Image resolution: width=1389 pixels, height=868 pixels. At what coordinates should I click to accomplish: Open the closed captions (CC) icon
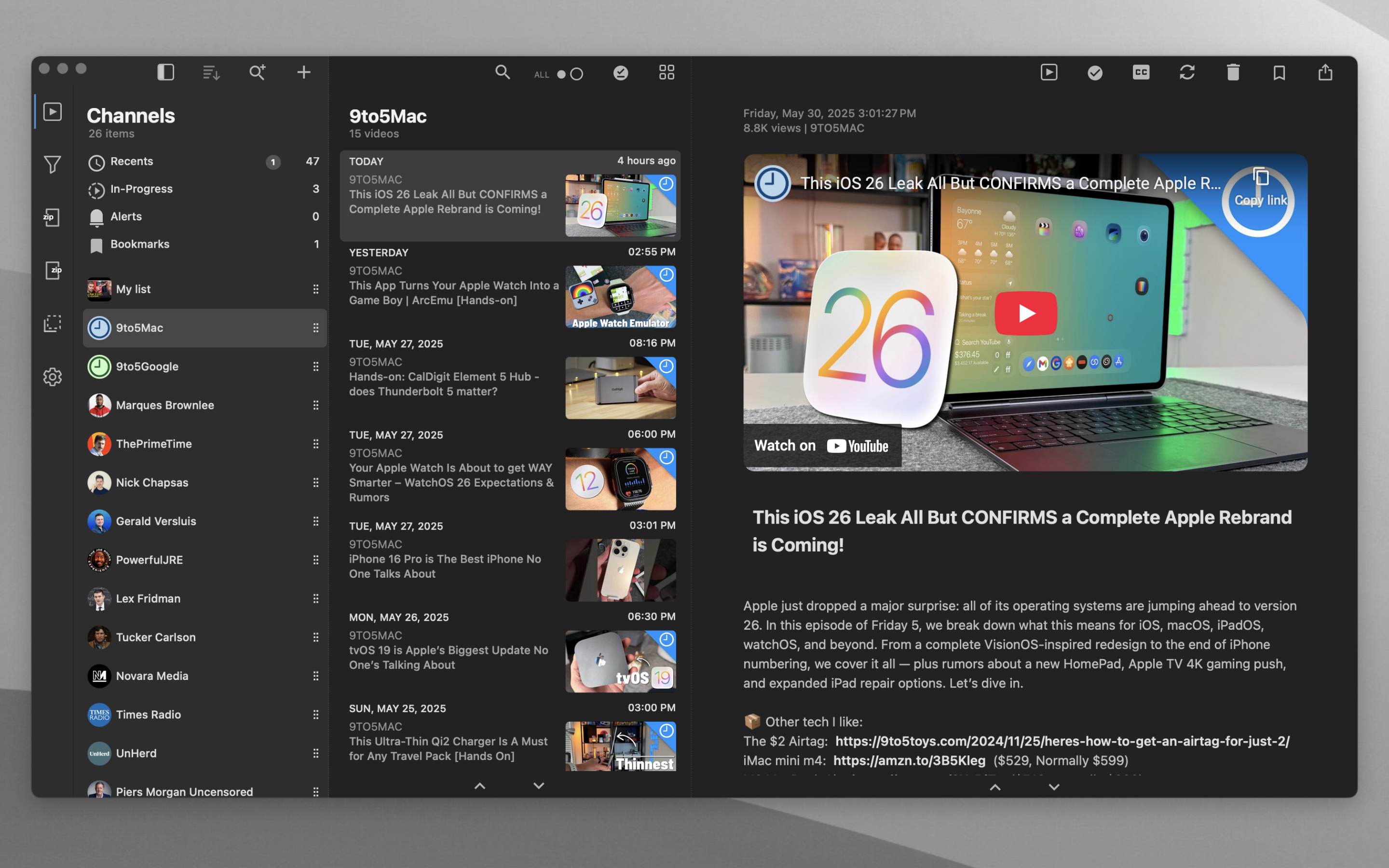(1141, 72)
